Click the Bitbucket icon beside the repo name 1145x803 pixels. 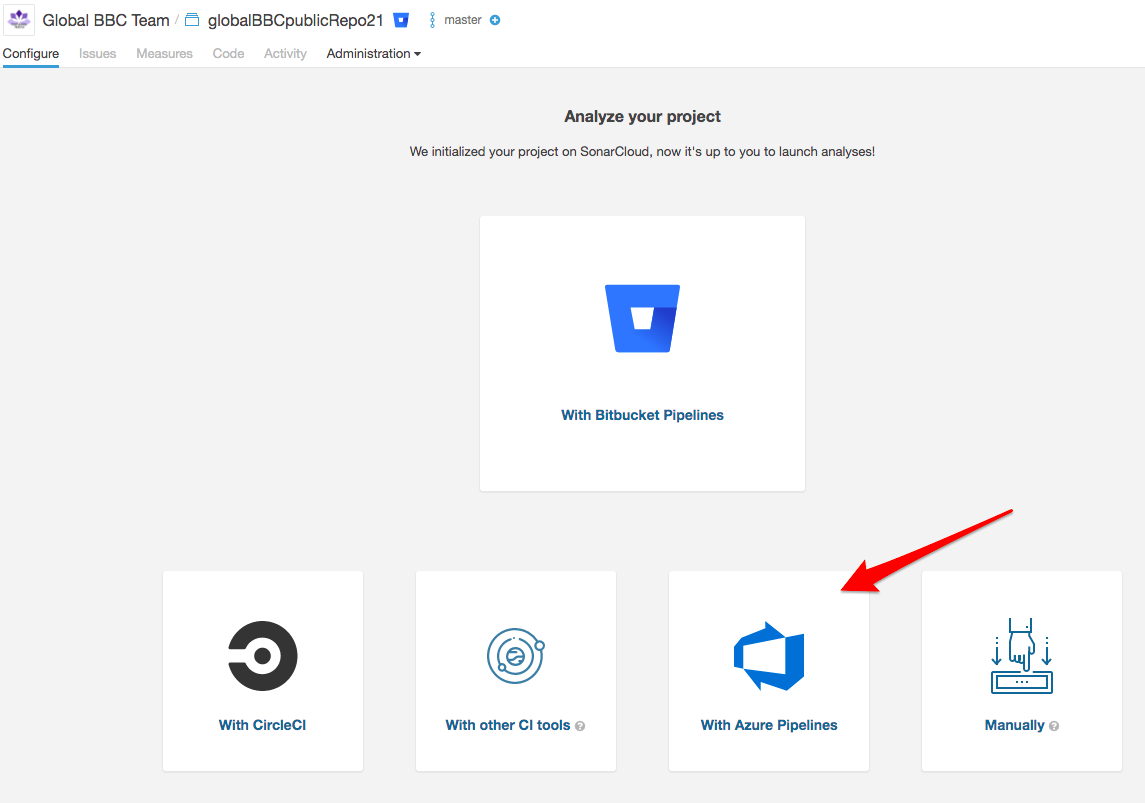click(x=401, y=20)
